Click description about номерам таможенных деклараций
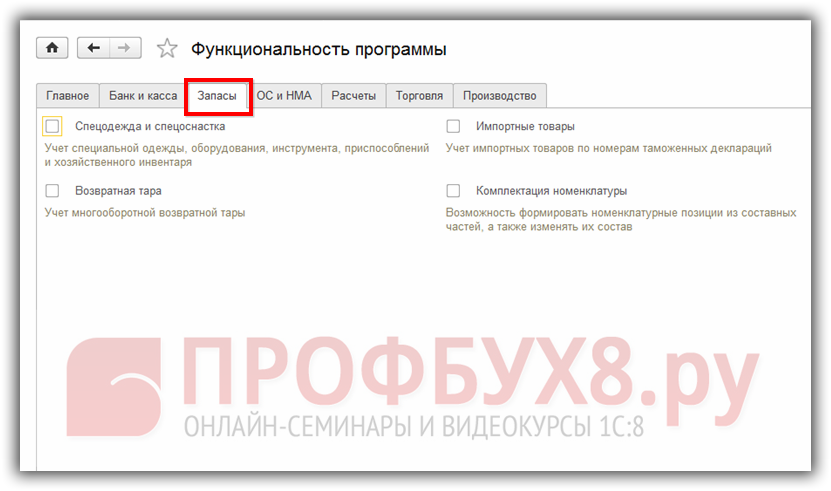Screen dimensions: 831x491 (608, 148)
